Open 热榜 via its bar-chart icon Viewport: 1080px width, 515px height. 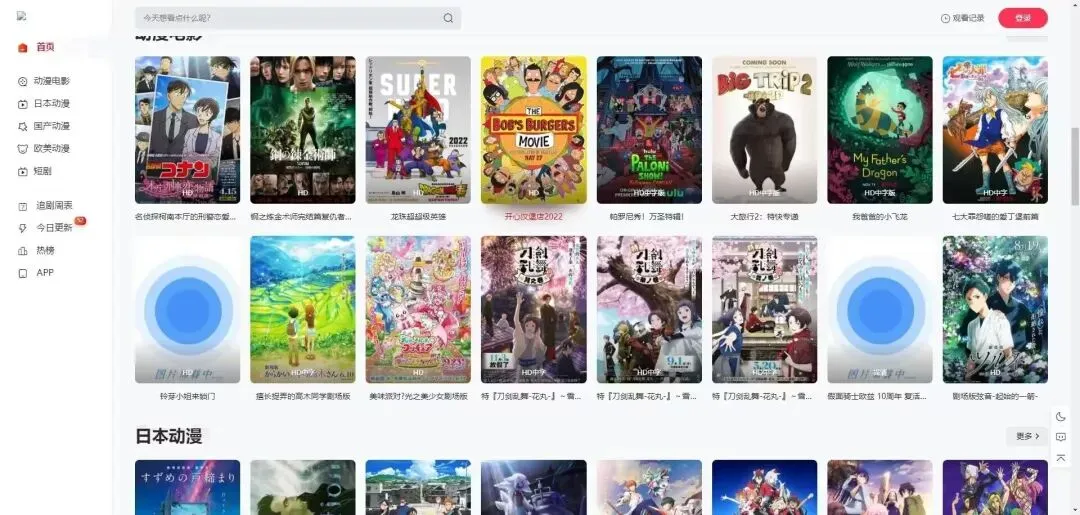tap(23, 251)
